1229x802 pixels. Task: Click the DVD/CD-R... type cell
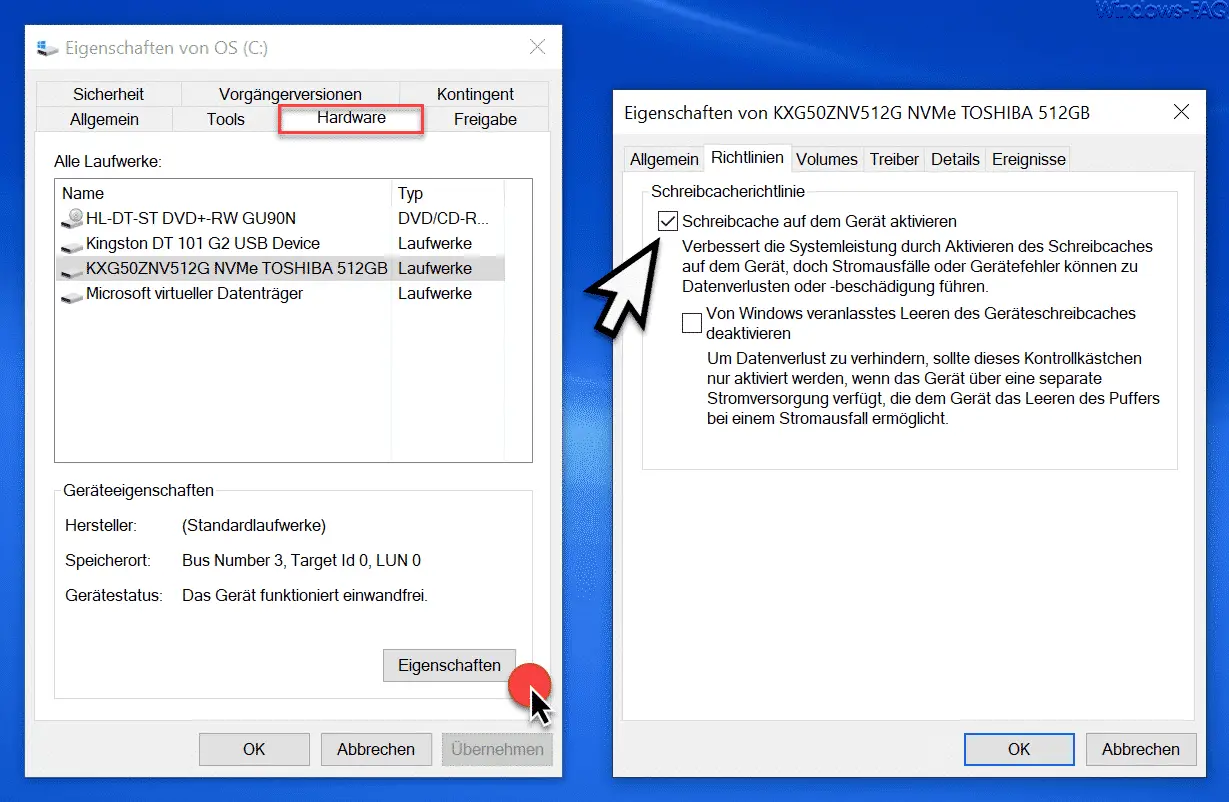pos(444,218)
